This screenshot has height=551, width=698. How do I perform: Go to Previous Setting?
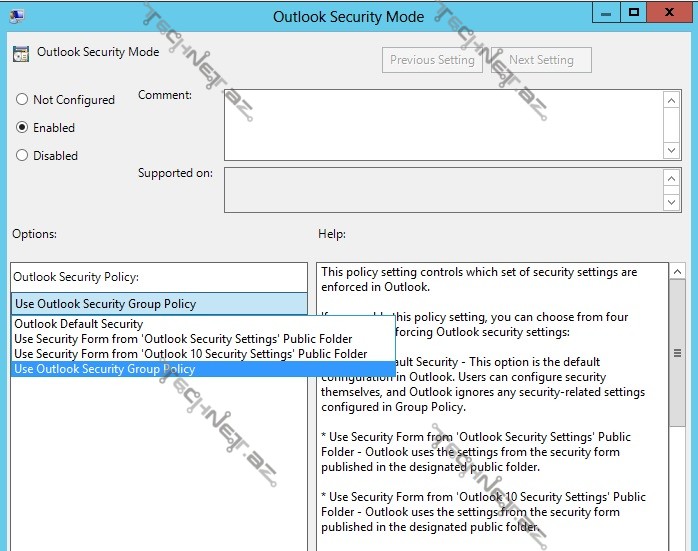432,60
